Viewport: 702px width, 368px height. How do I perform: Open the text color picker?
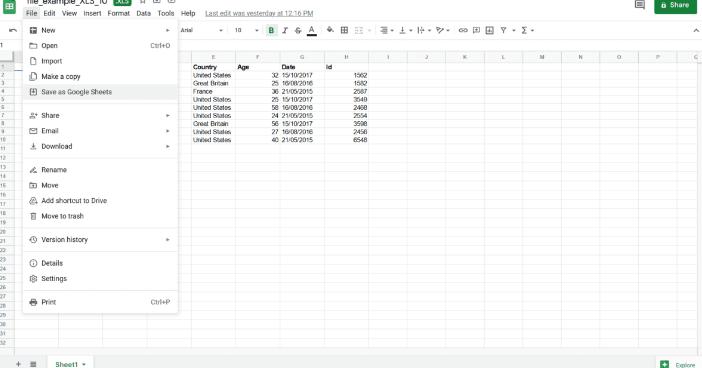(x=312, y=30)
